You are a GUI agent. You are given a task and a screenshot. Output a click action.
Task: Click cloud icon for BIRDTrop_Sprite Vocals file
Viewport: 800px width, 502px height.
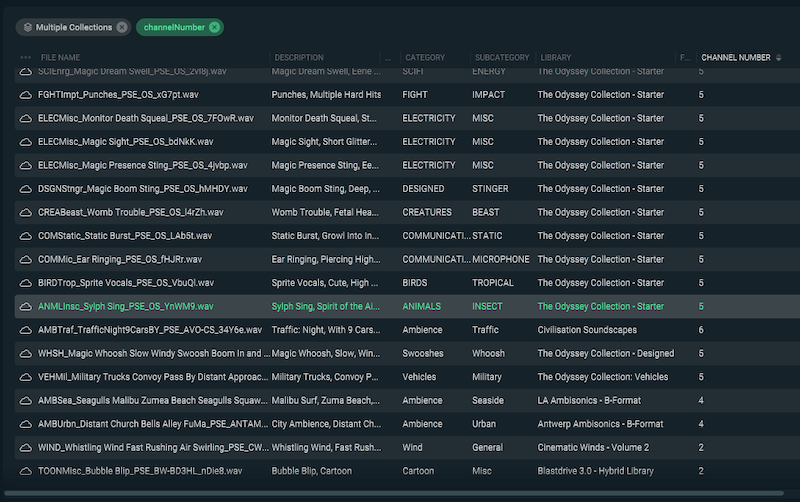pyautogui.click(x=26, y=283)
